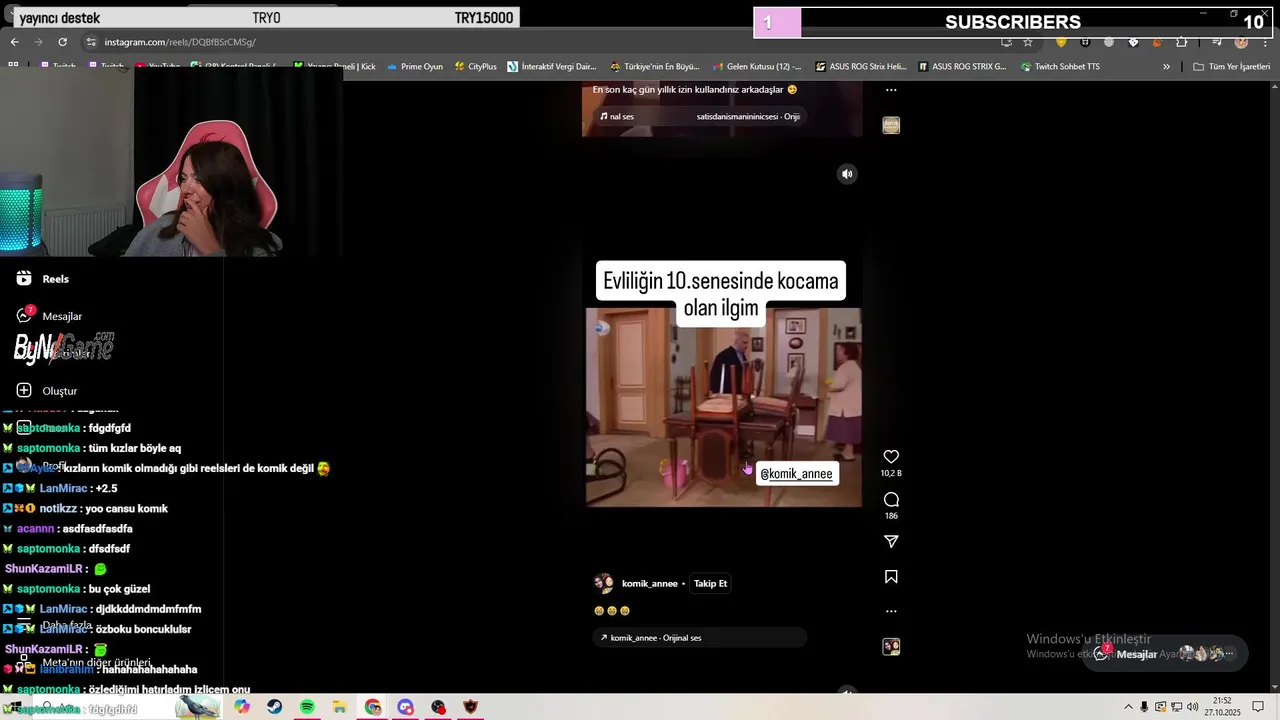Image resolution: width=1280 pixels, height=720 pixels.
Task: Open the İnteraktif Vergi Dair... bookmark
Action: click(552, 67)
